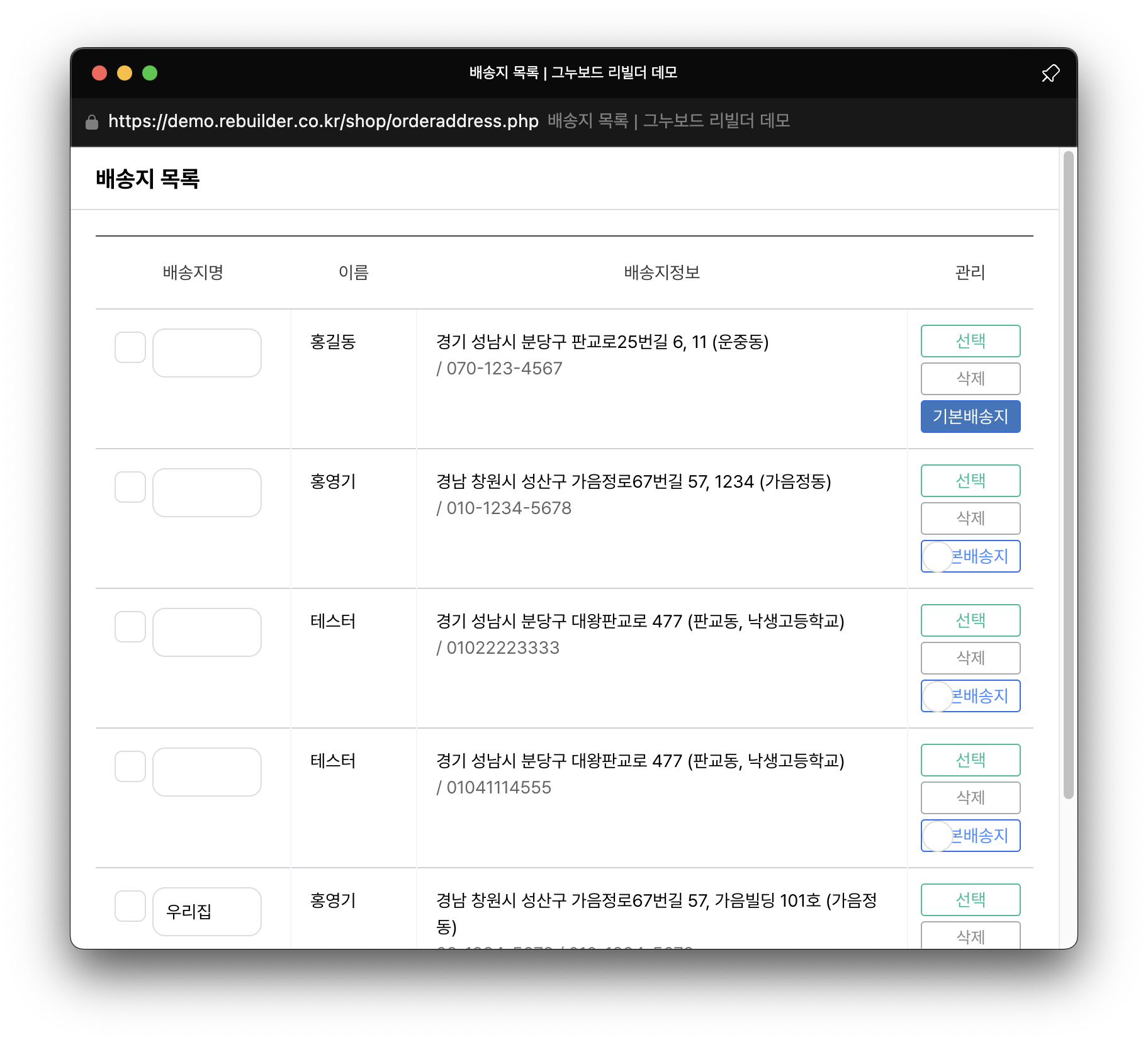Click the 배송지 목록 page heading
The image size is (1148, 1042).
click(147, 179)
